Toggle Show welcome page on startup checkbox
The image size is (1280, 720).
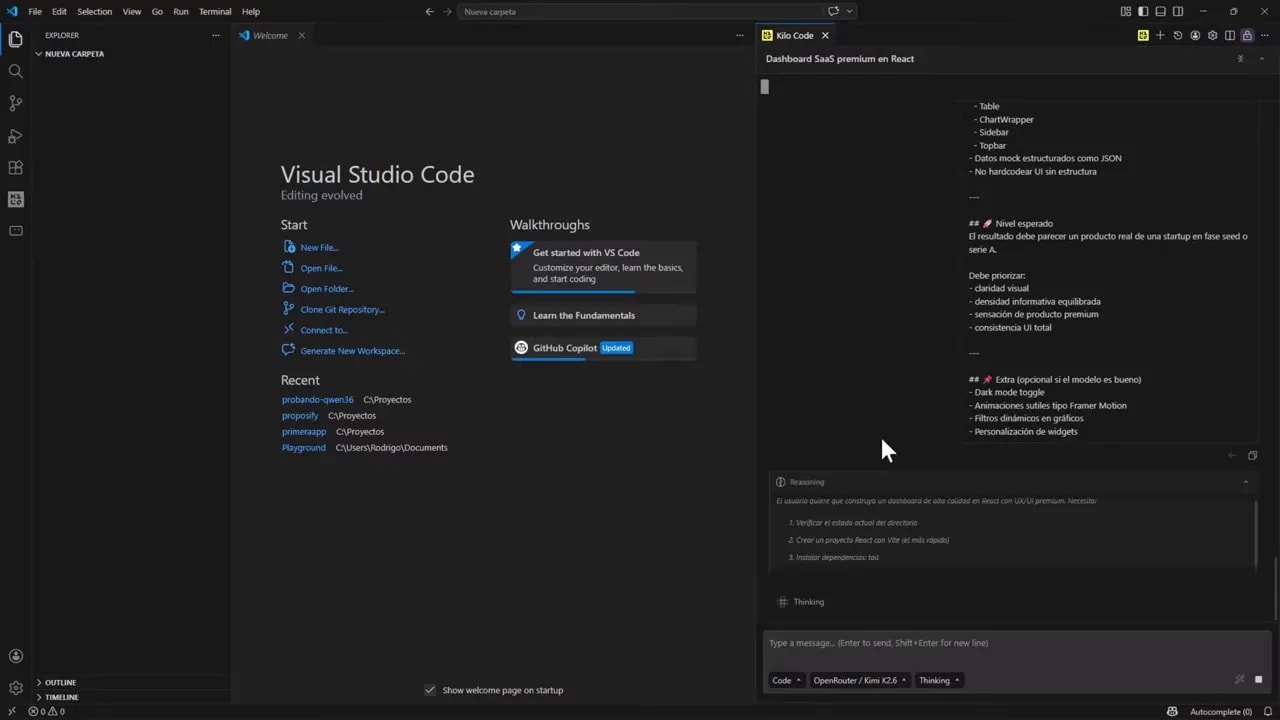[x=430, y=690]
